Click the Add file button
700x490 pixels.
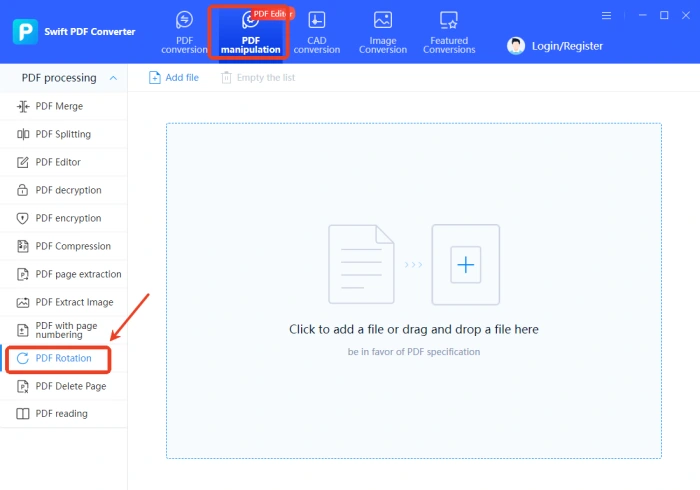[173, 78]
